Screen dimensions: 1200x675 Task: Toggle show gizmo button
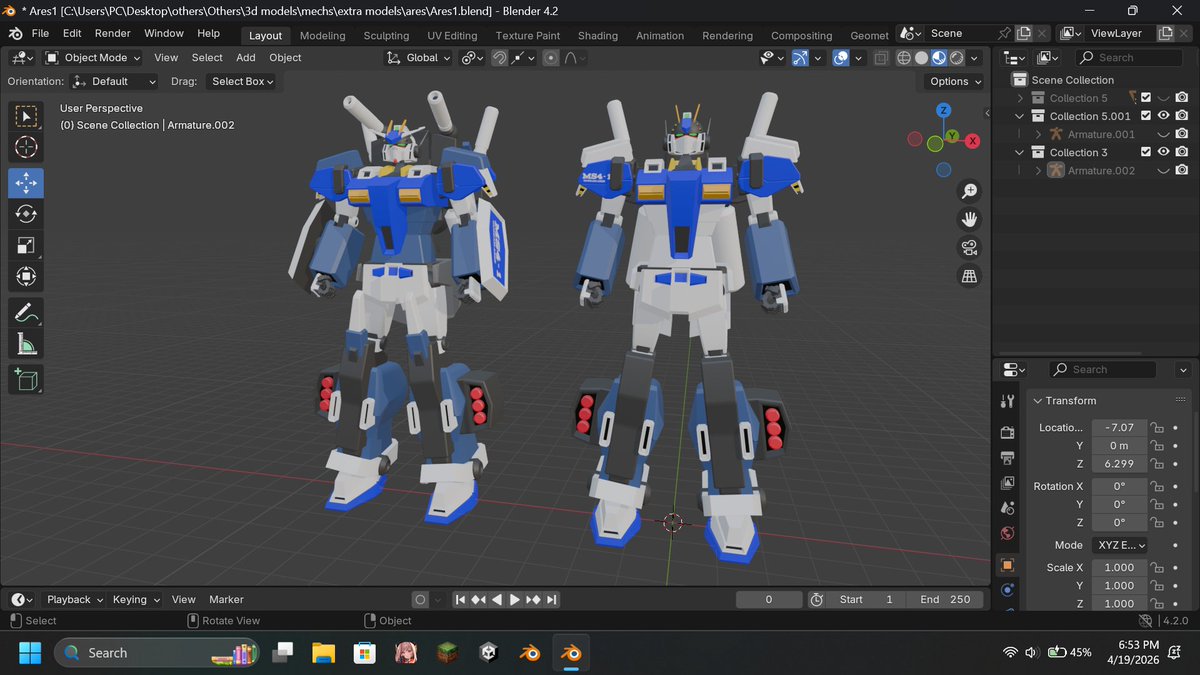pos(800,58)
